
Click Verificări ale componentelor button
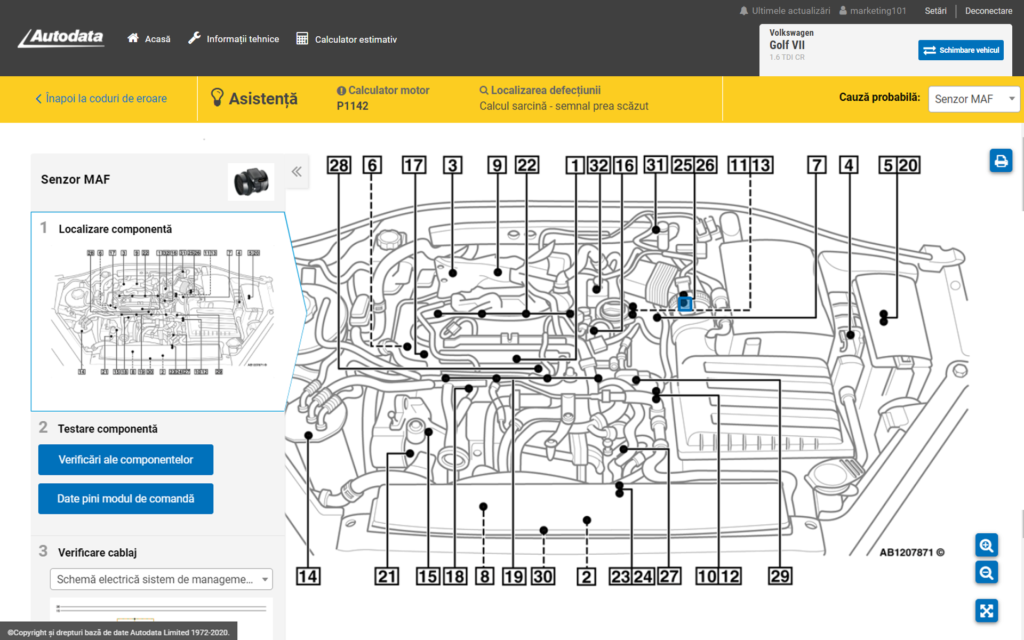tap(125, 460)
